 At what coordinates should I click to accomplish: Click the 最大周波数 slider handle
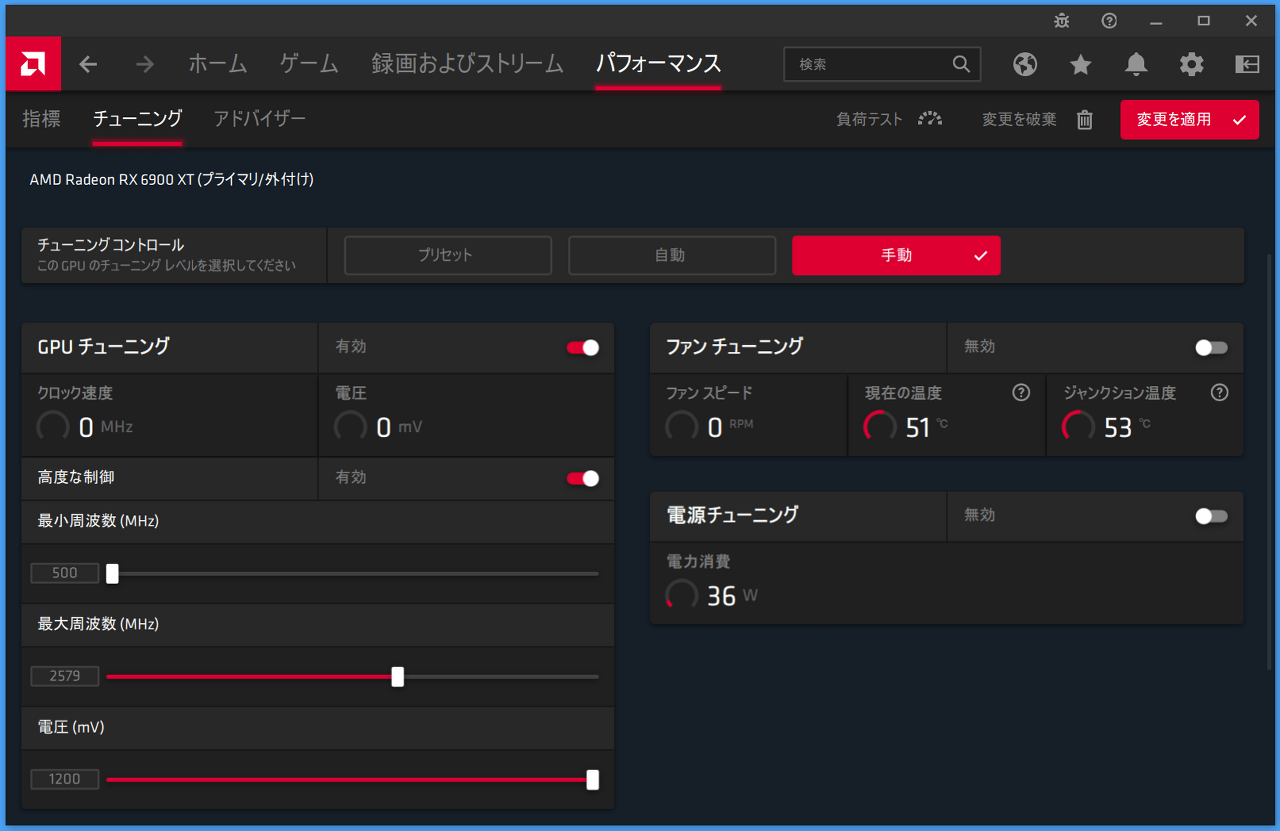point(398,677)
